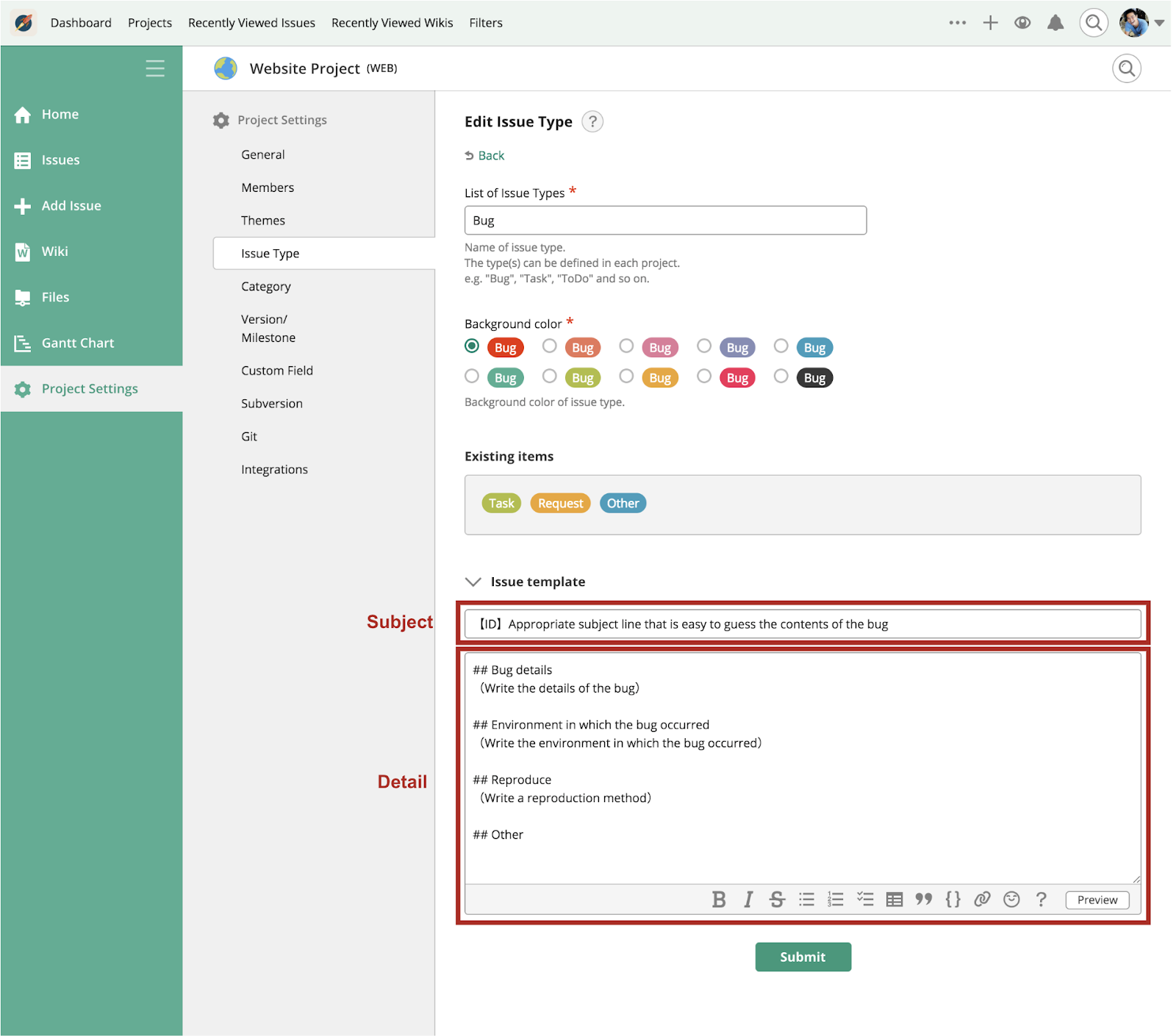
Task: Insert a table using toolbar icon
Action: pos(894,899)
